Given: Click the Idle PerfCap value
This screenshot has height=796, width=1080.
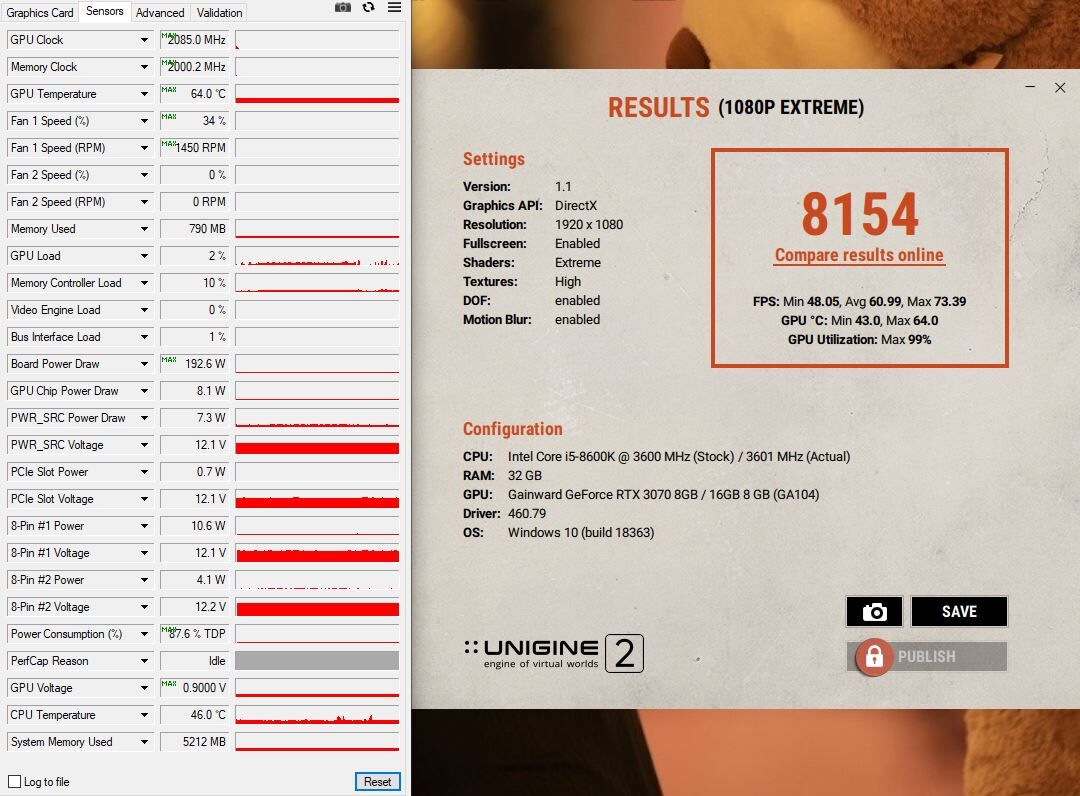Looking at the screenshot, I should [194, 661].
